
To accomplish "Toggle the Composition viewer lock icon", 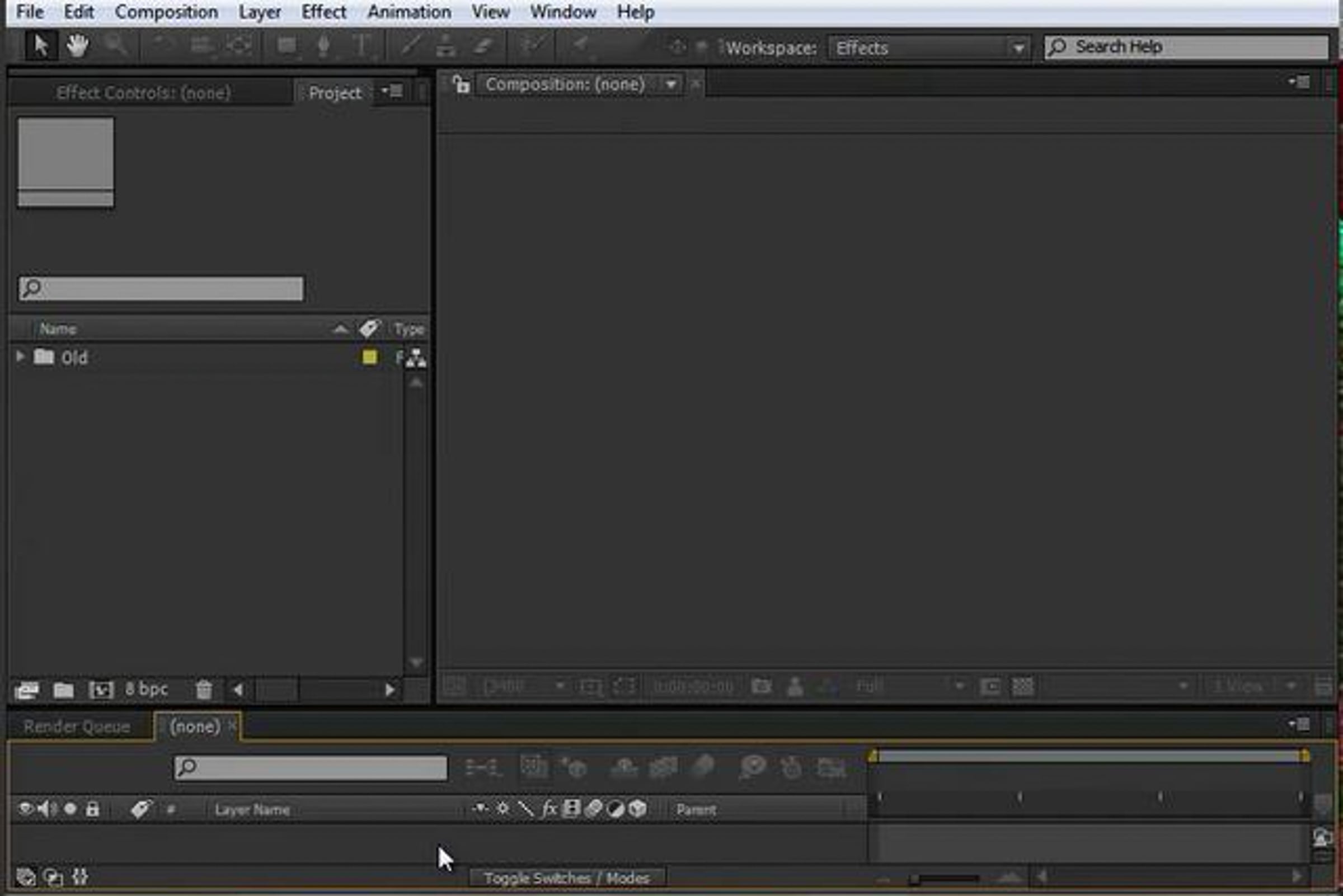I will coord(461,85).
